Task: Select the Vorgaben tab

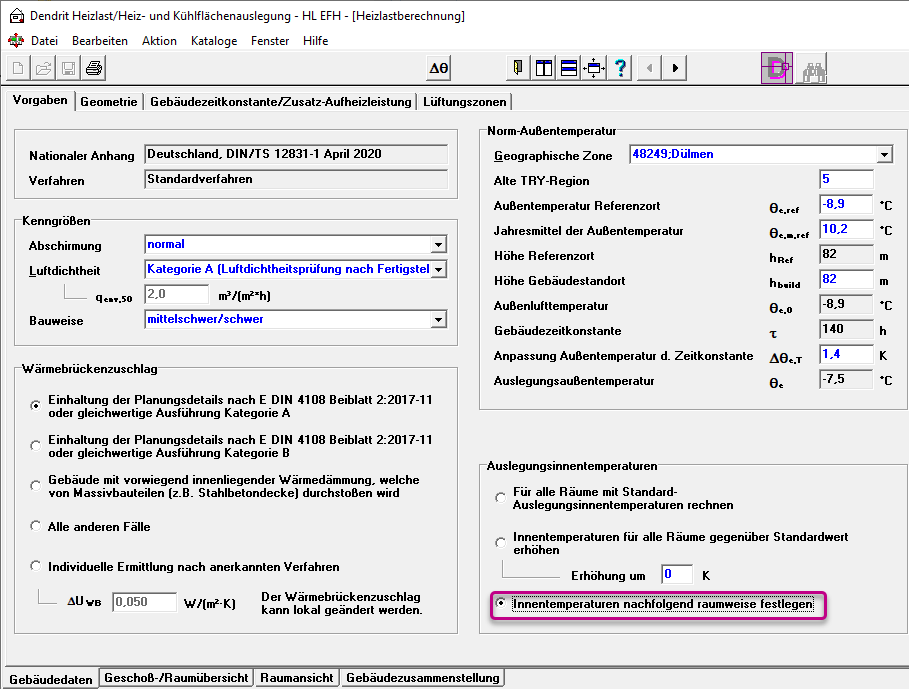Action: click(x=40, y=100)
